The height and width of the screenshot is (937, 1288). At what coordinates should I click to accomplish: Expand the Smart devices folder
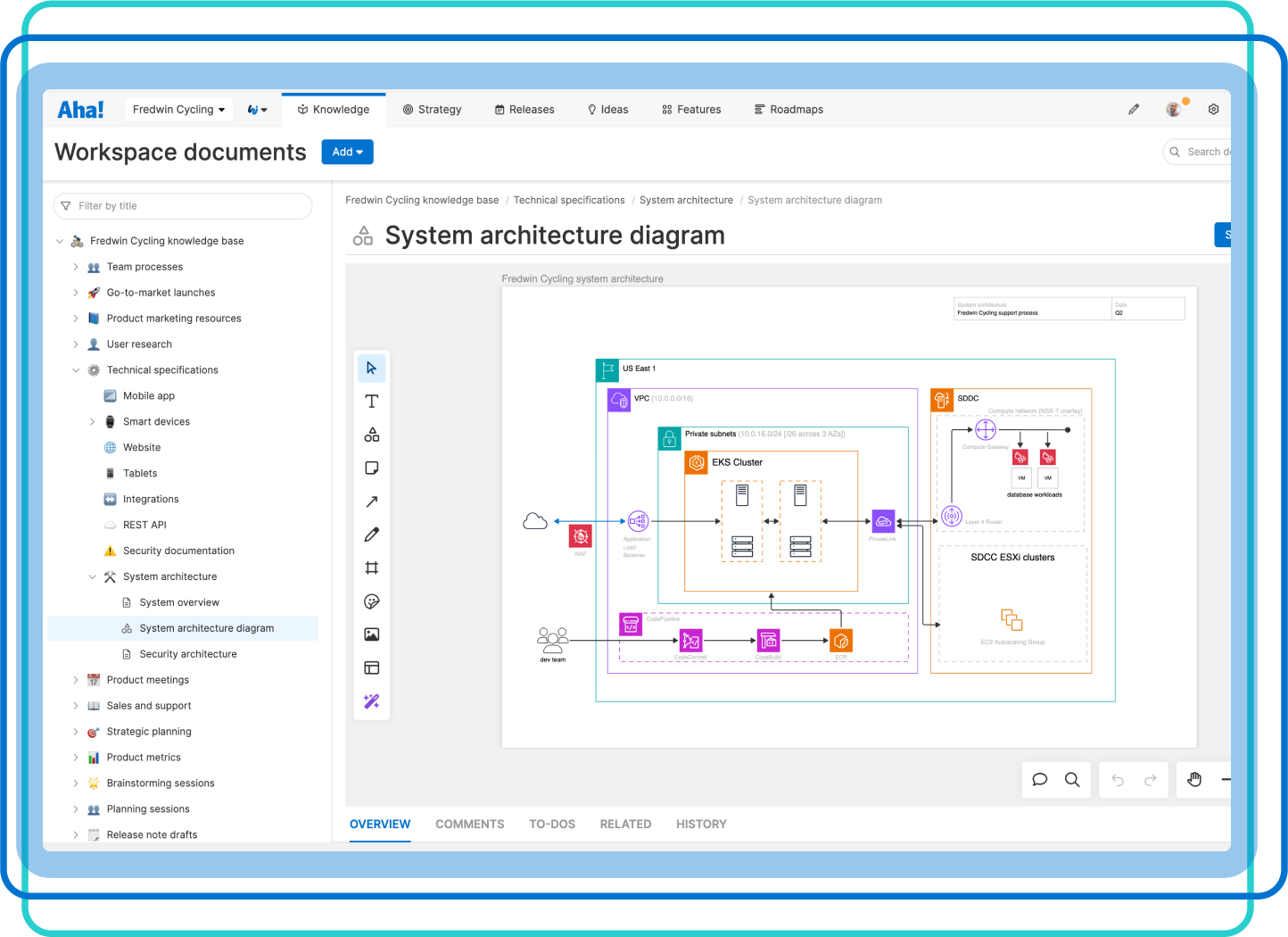92,422
